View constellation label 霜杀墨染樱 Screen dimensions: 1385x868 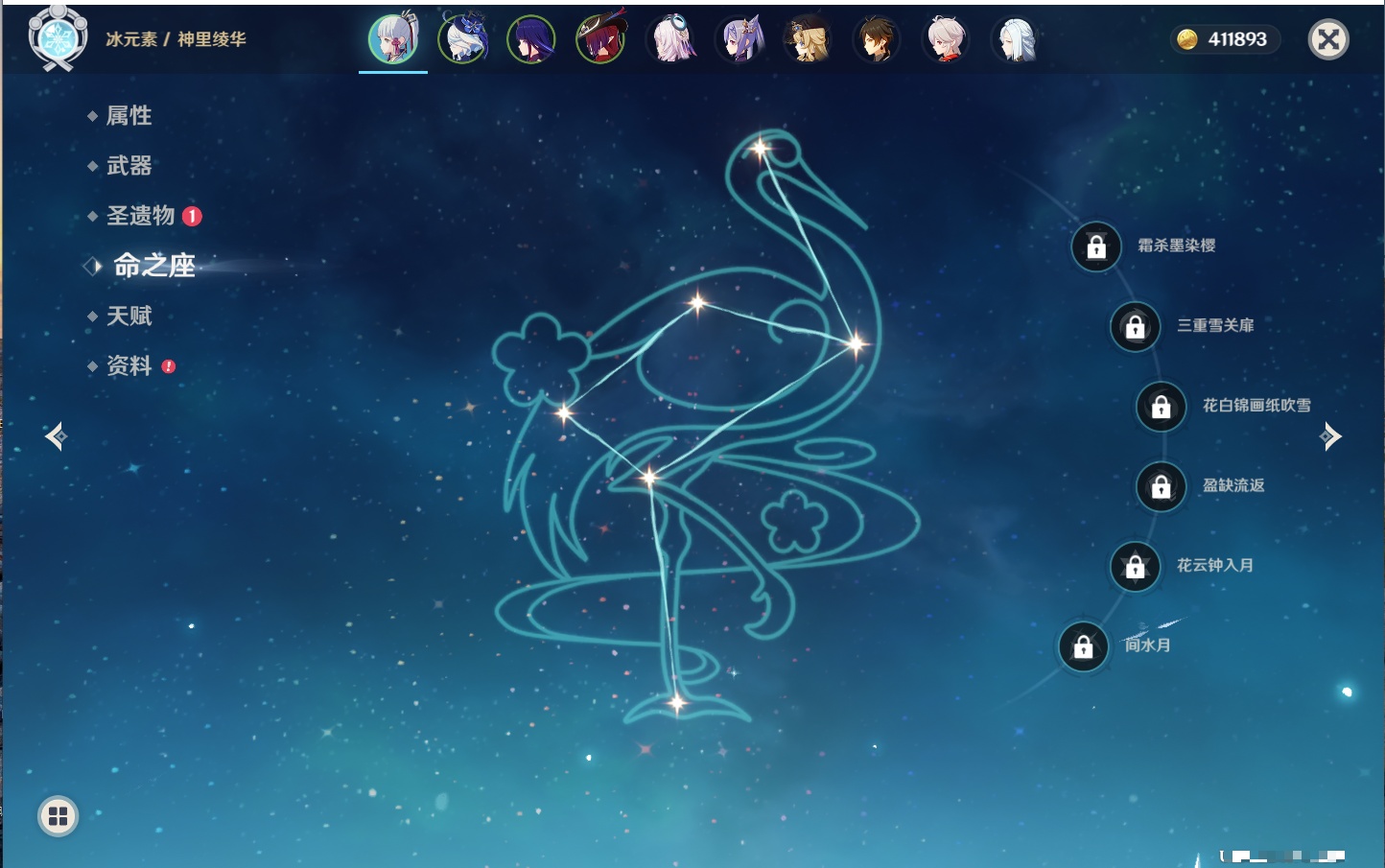click(1177, 246)
